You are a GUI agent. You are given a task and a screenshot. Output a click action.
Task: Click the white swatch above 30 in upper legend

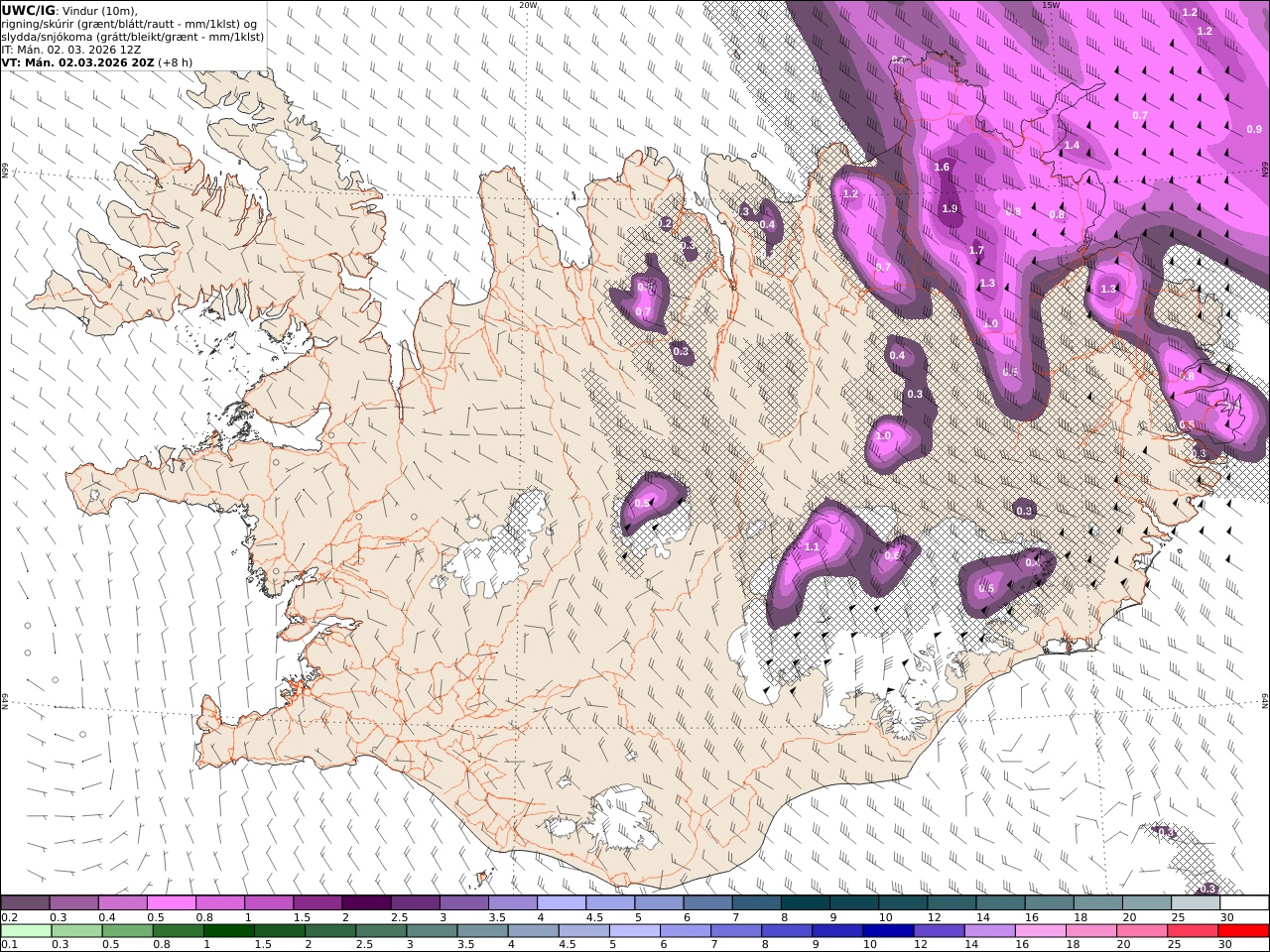tap(1245, 902)
